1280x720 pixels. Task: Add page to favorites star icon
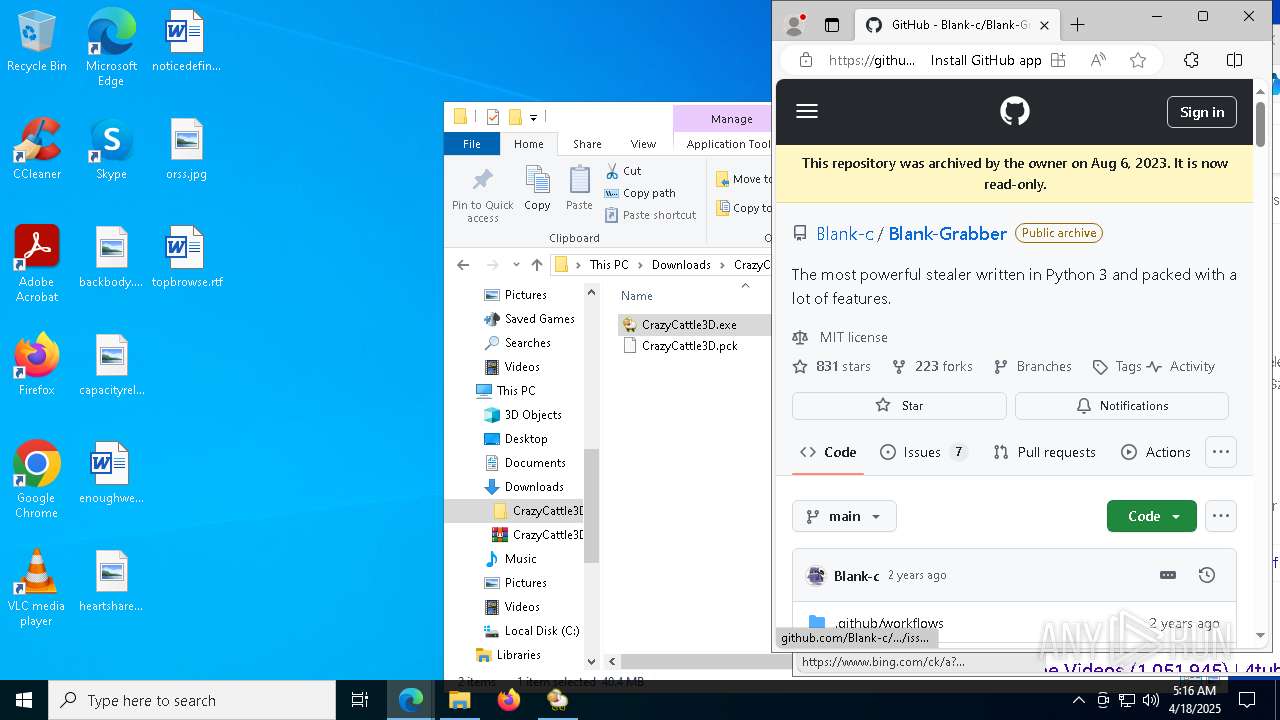click(1137, 60)
